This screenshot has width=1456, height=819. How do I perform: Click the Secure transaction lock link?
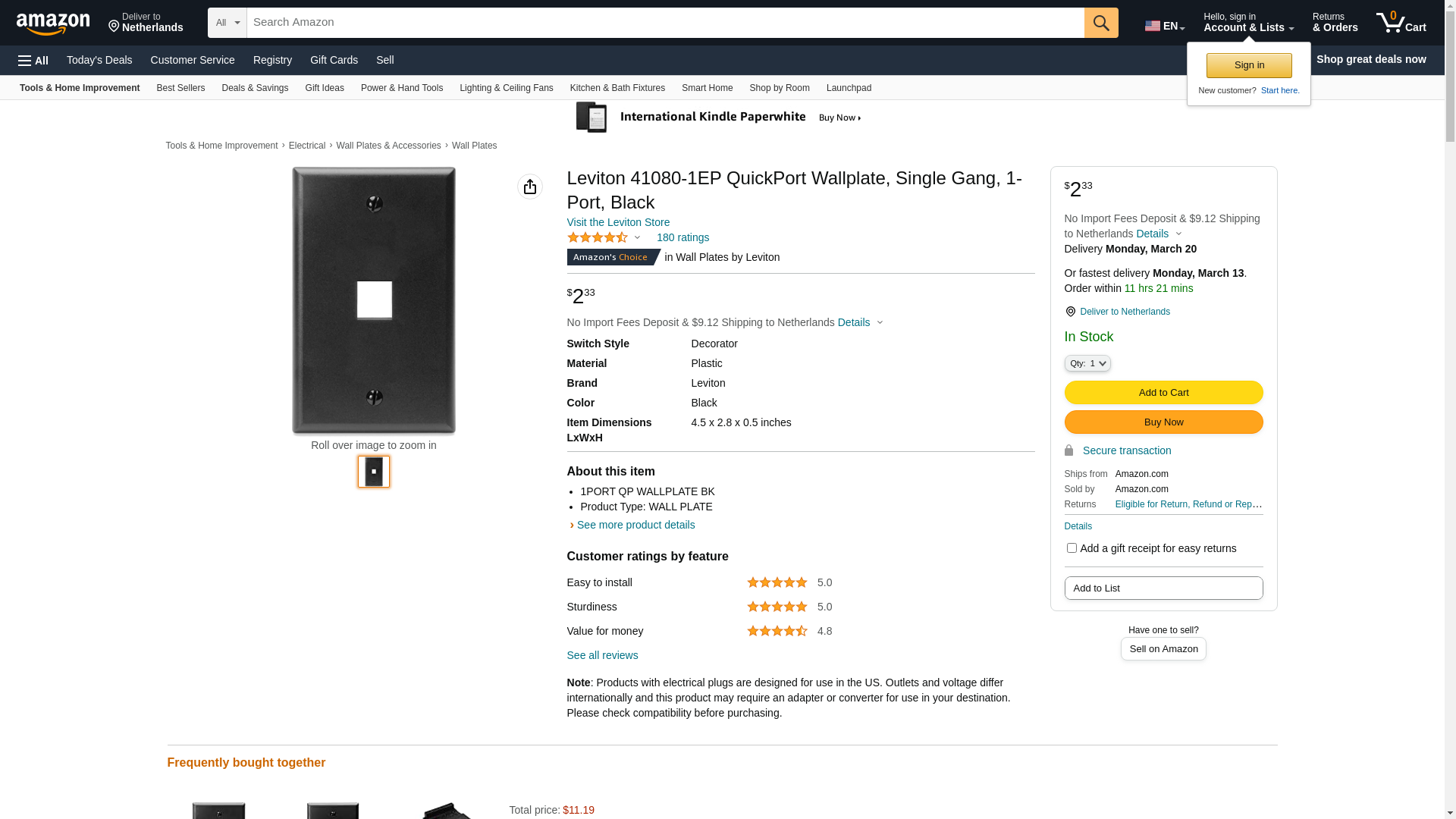(1126, 450)
